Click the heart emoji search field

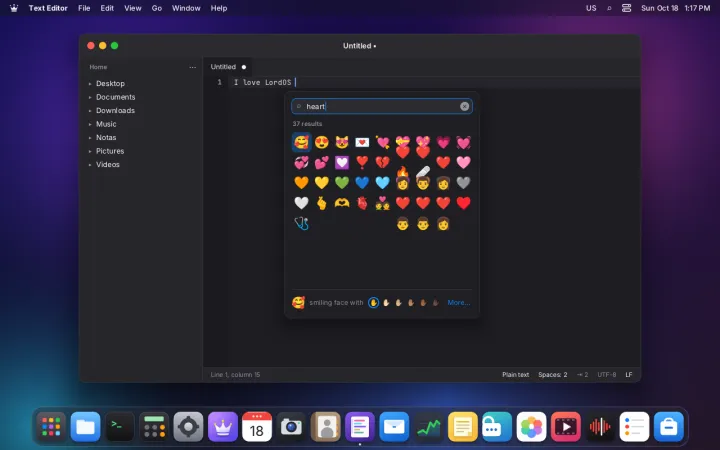[x=382, y=107]
